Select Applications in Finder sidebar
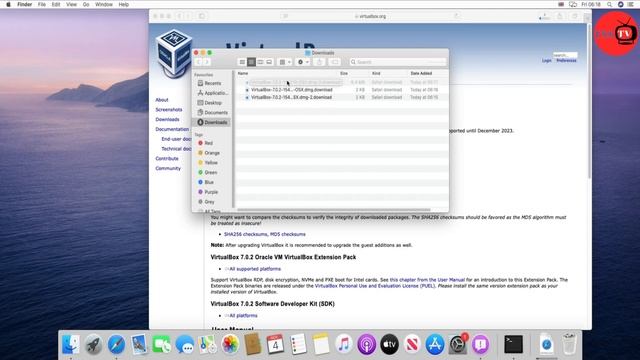 tap(212, 93)
